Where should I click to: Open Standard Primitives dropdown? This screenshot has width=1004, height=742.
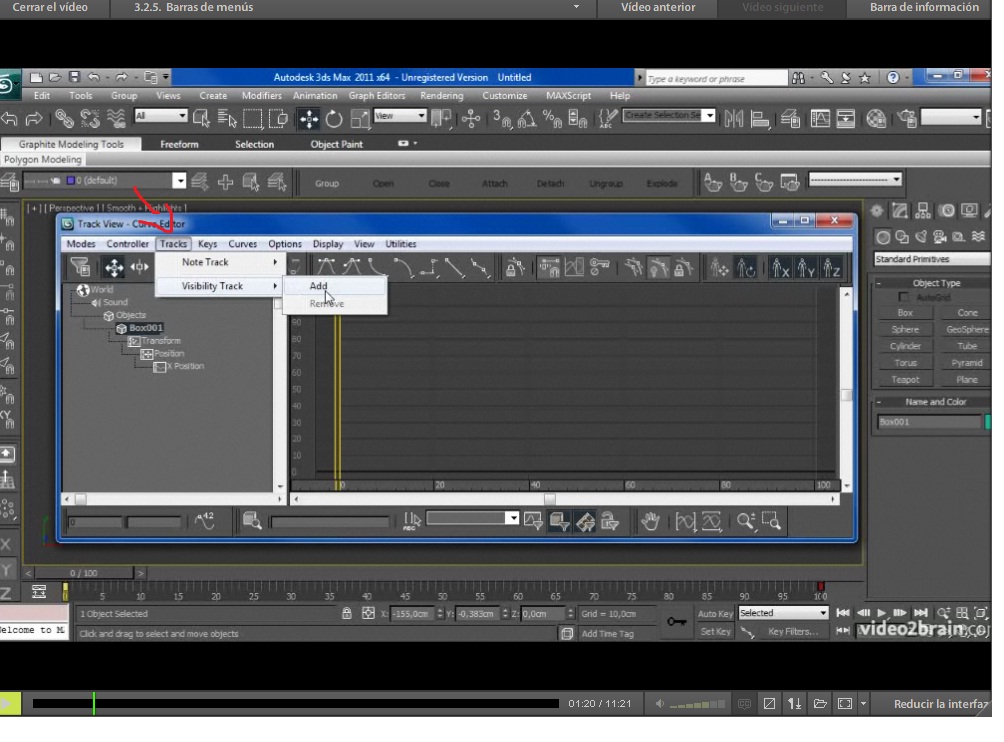(x=932, y=259)
